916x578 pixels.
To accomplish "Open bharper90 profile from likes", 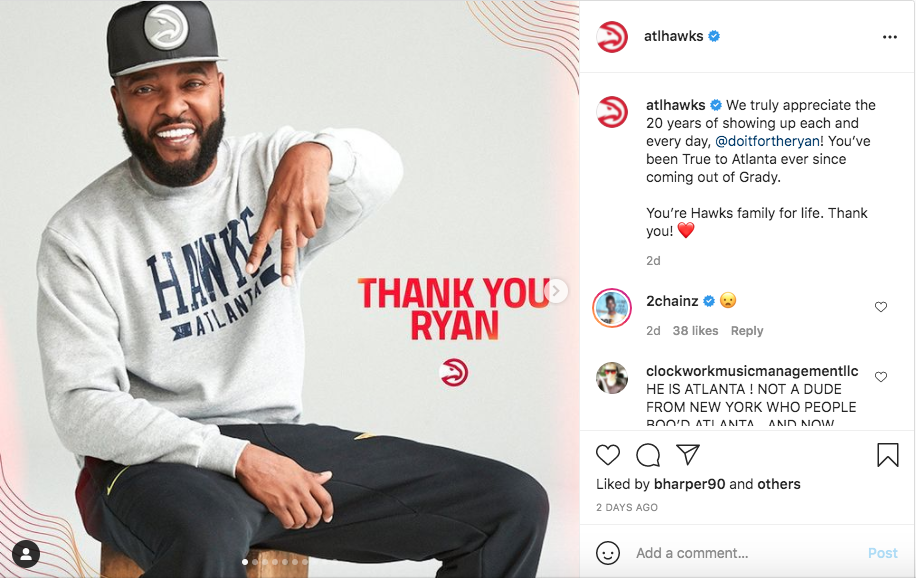I will point(689,484).
